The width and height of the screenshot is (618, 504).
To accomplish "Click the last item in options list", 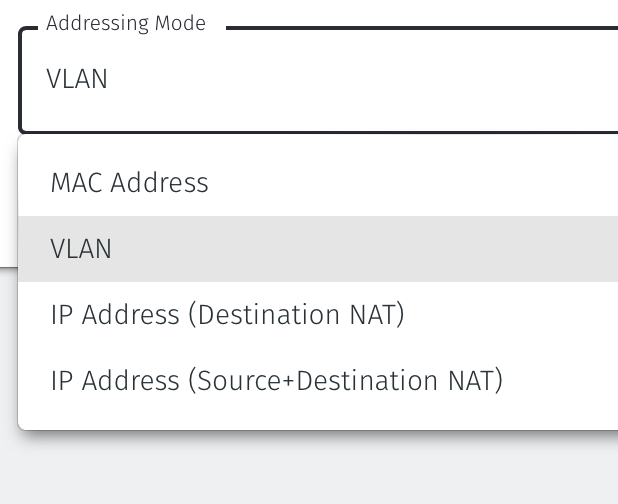I will click(x=276, y=381).
